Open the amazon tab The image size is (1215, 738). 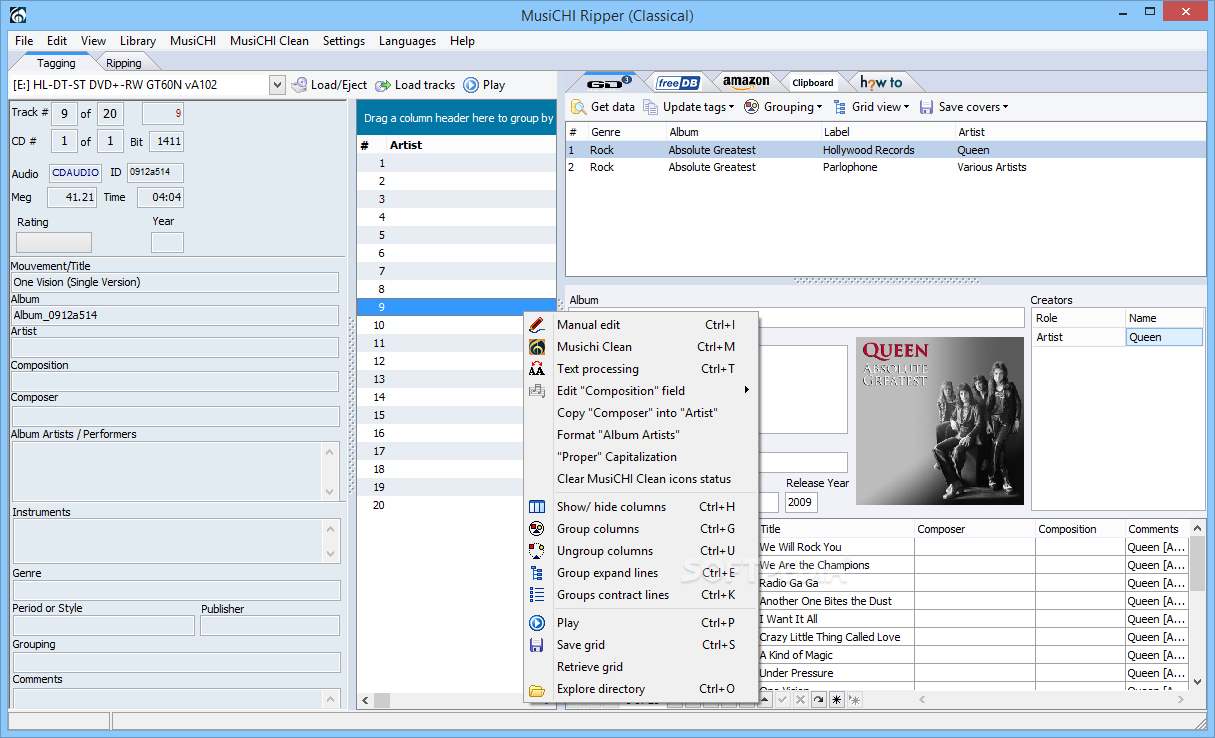(x=746, y=83)
